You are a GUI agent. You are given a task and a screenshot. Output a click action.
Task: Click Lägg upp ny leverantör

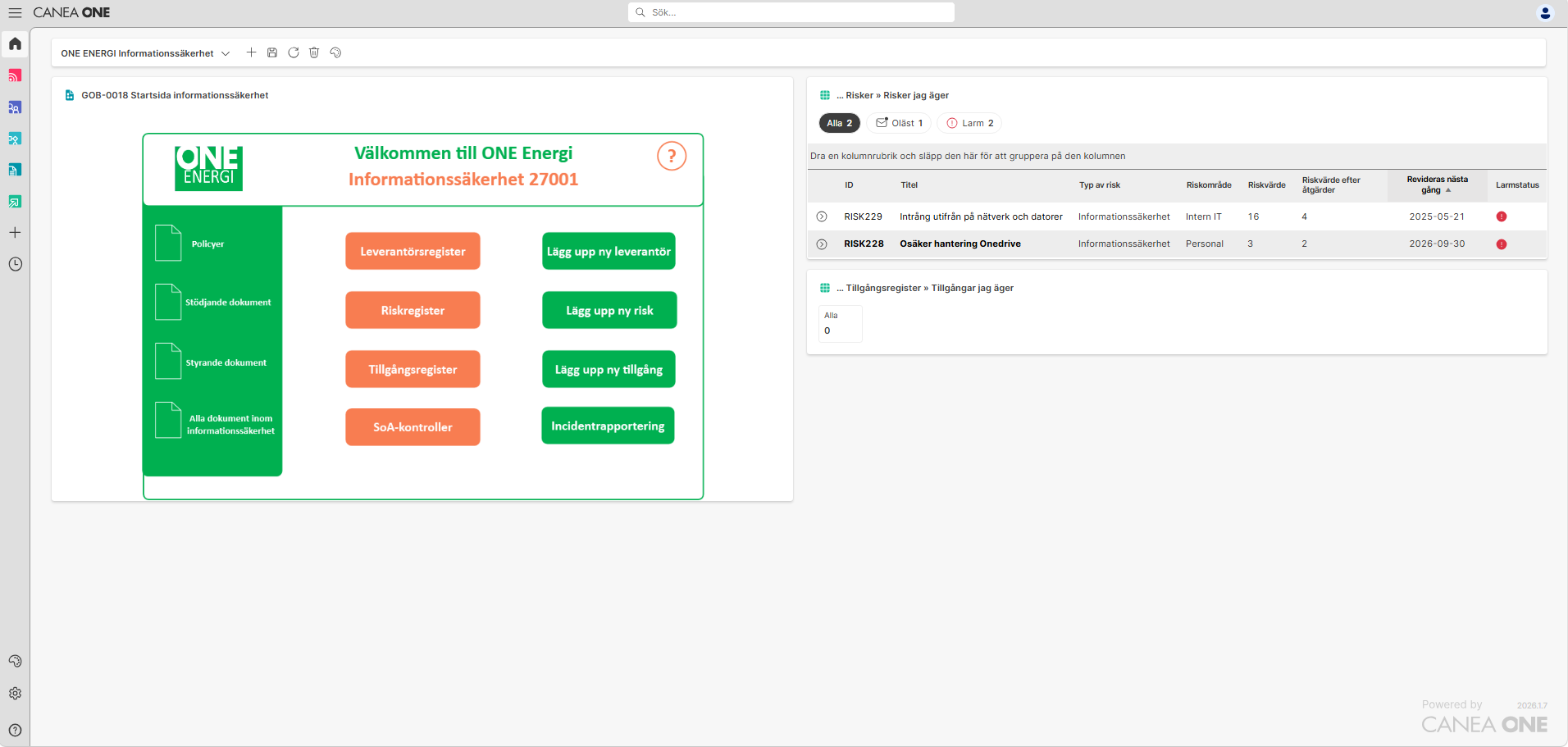(609, 251)
